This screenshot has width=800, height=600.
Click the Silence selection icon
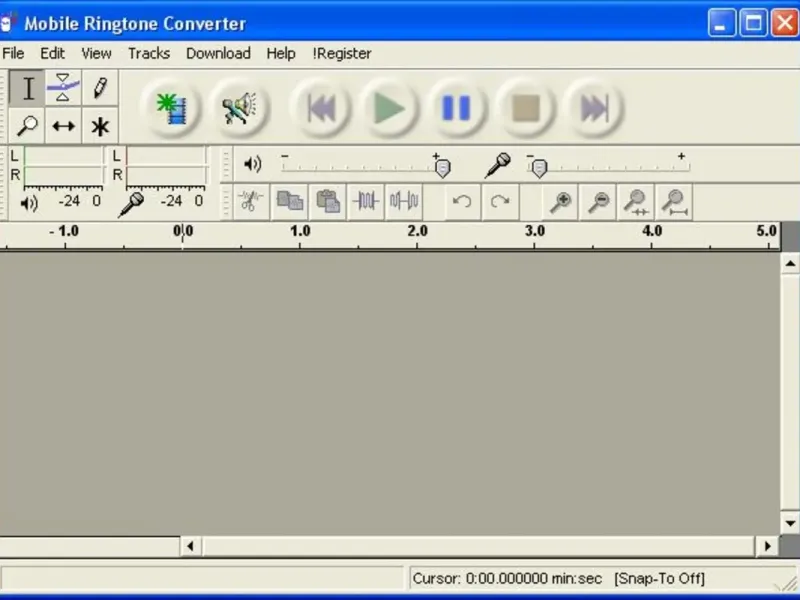404,202
